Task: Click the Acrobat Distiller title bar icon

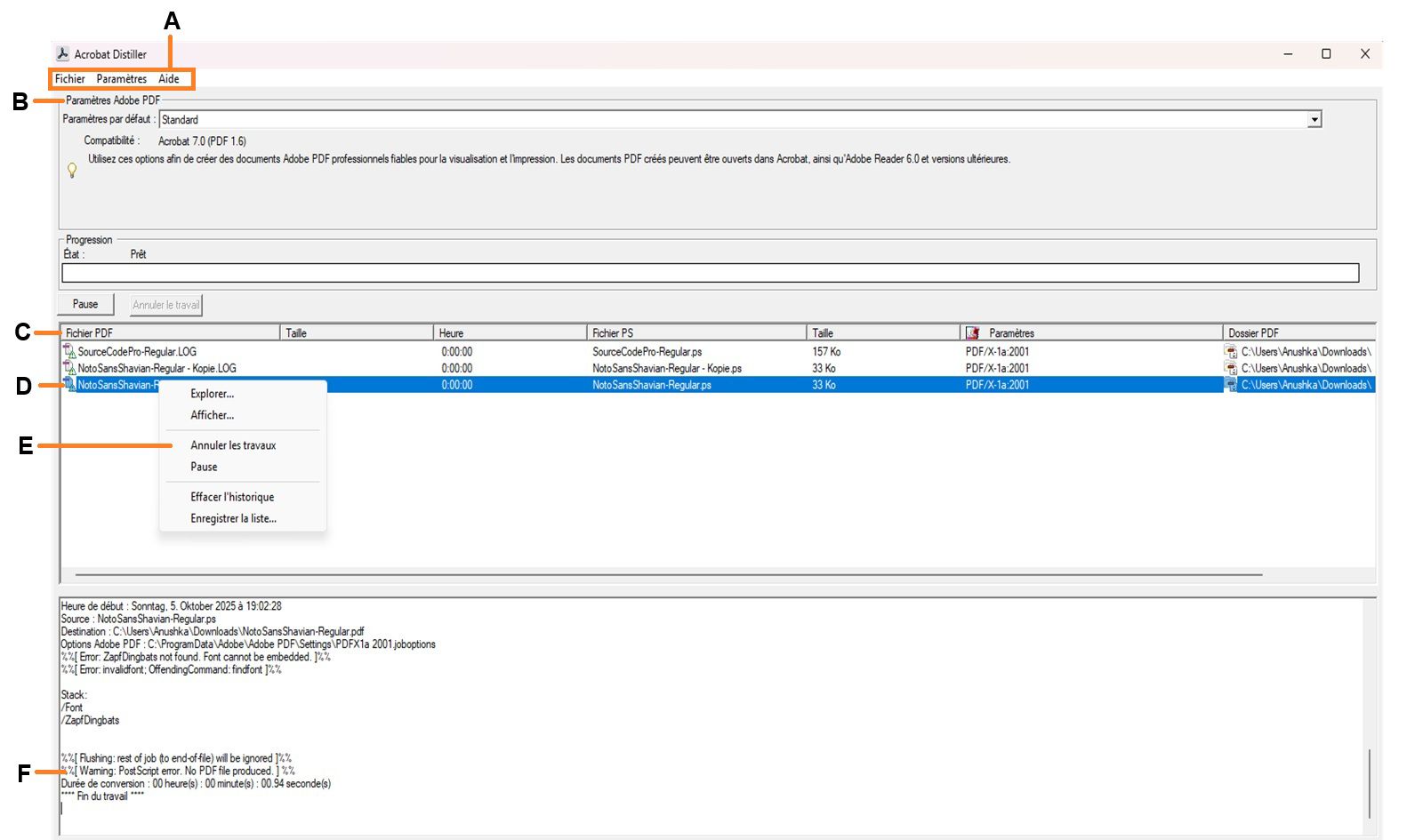Action: (62, 54)
